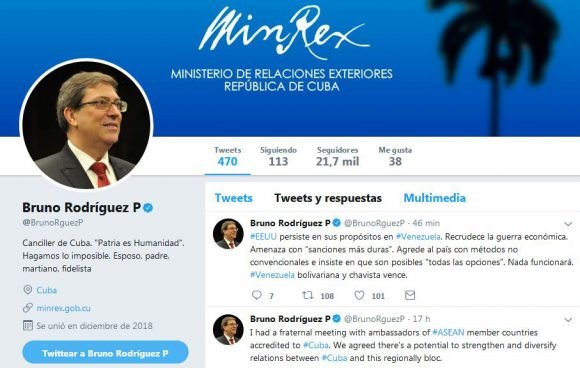Open dropdown chevron on the 17 h tweet

(568, 320)
